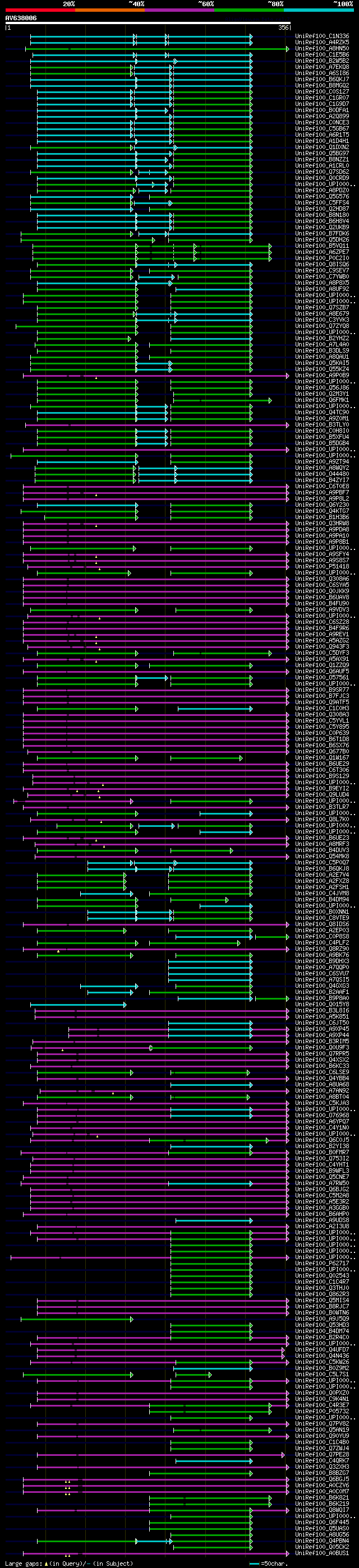Open hit UniRef100_C1E5B6

coord(322,55)
